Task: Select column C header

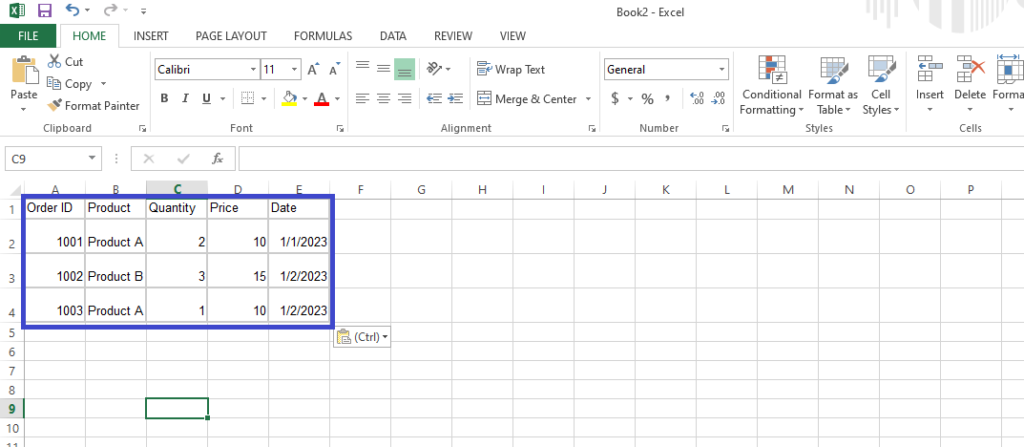Action: (x=177, y=190)
